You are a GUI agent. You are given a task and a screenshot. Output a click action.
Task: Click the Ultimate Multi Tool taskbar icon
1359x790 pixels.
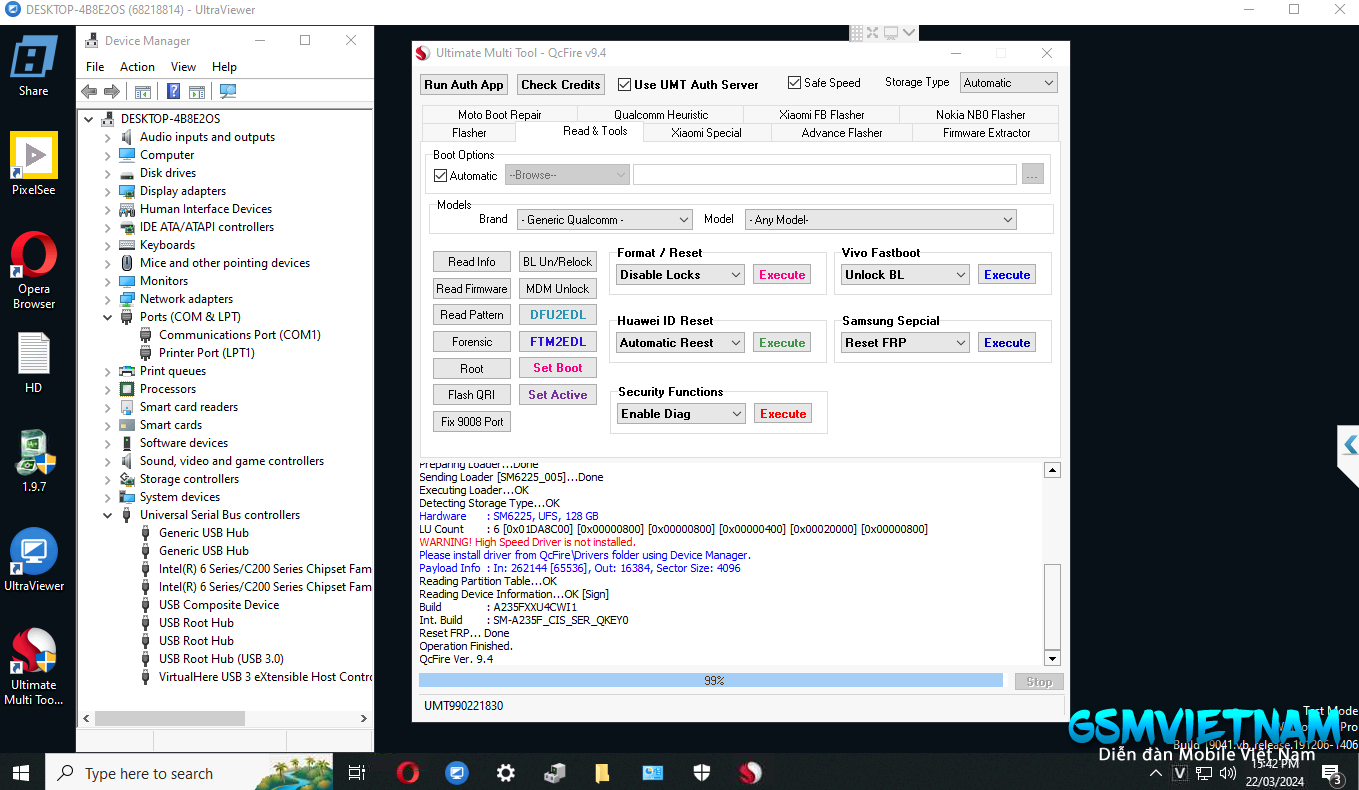(x=750, y=772)
